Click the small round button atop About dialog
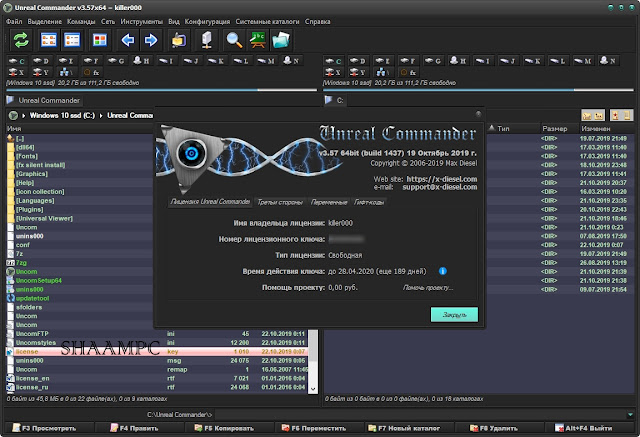Image resolution: width=640 pixels, height=437 pixels. (x=478, y=114)
